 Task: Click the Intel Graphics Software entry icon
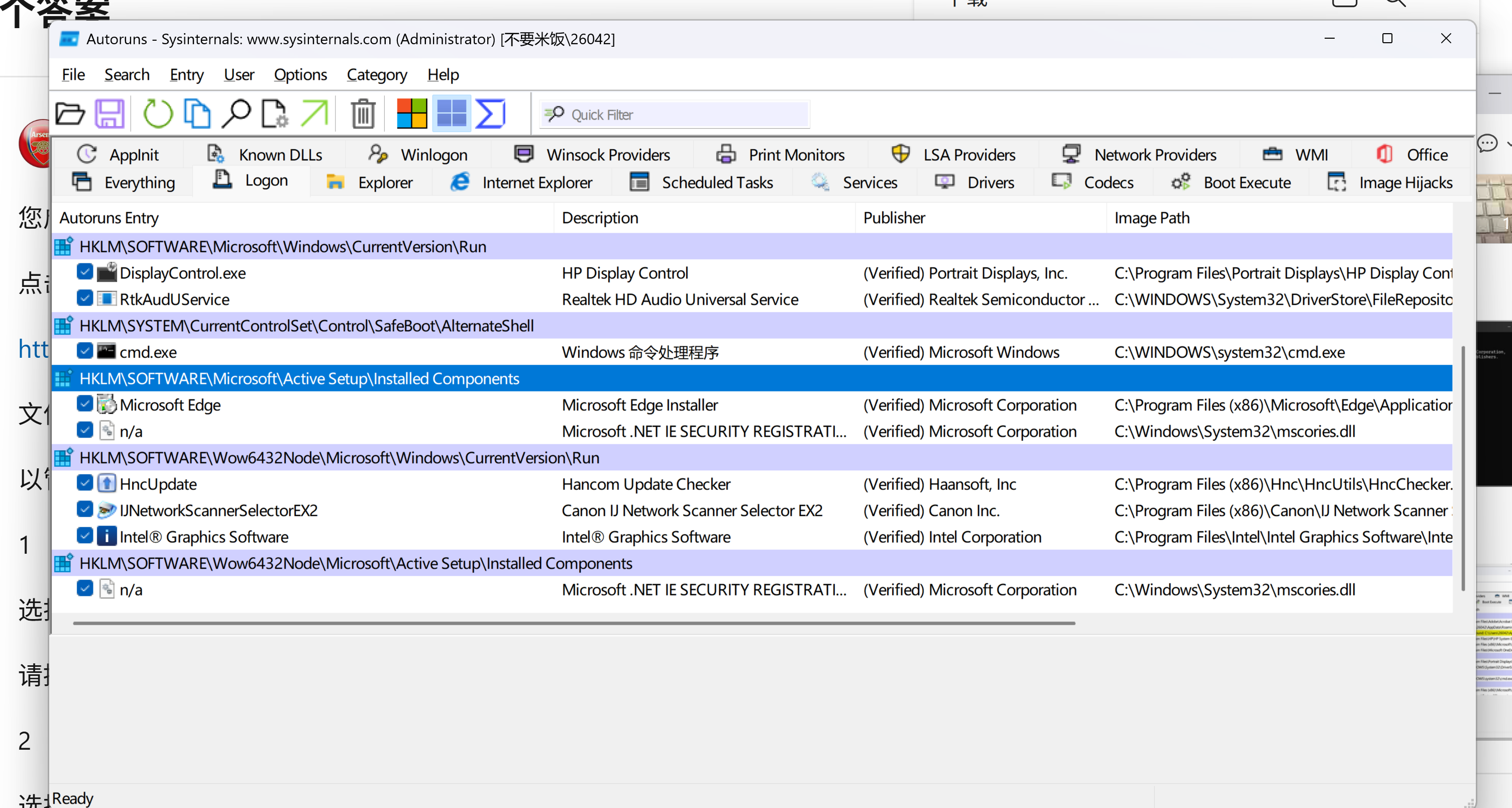coord(107,536)
